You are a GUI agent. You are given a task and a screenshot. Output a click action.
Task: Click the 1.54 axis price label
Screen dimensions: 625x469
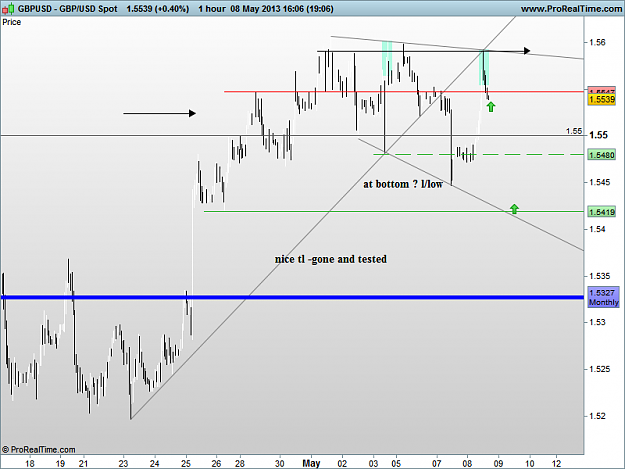coord(597,229)
